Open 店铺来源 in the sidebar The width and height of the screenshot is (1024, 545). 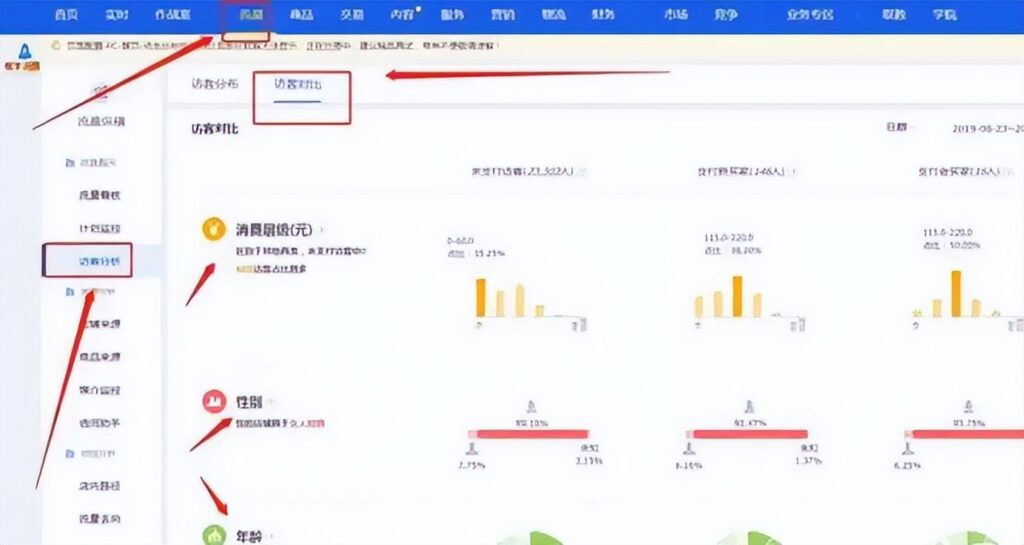(x=100, y=324)
